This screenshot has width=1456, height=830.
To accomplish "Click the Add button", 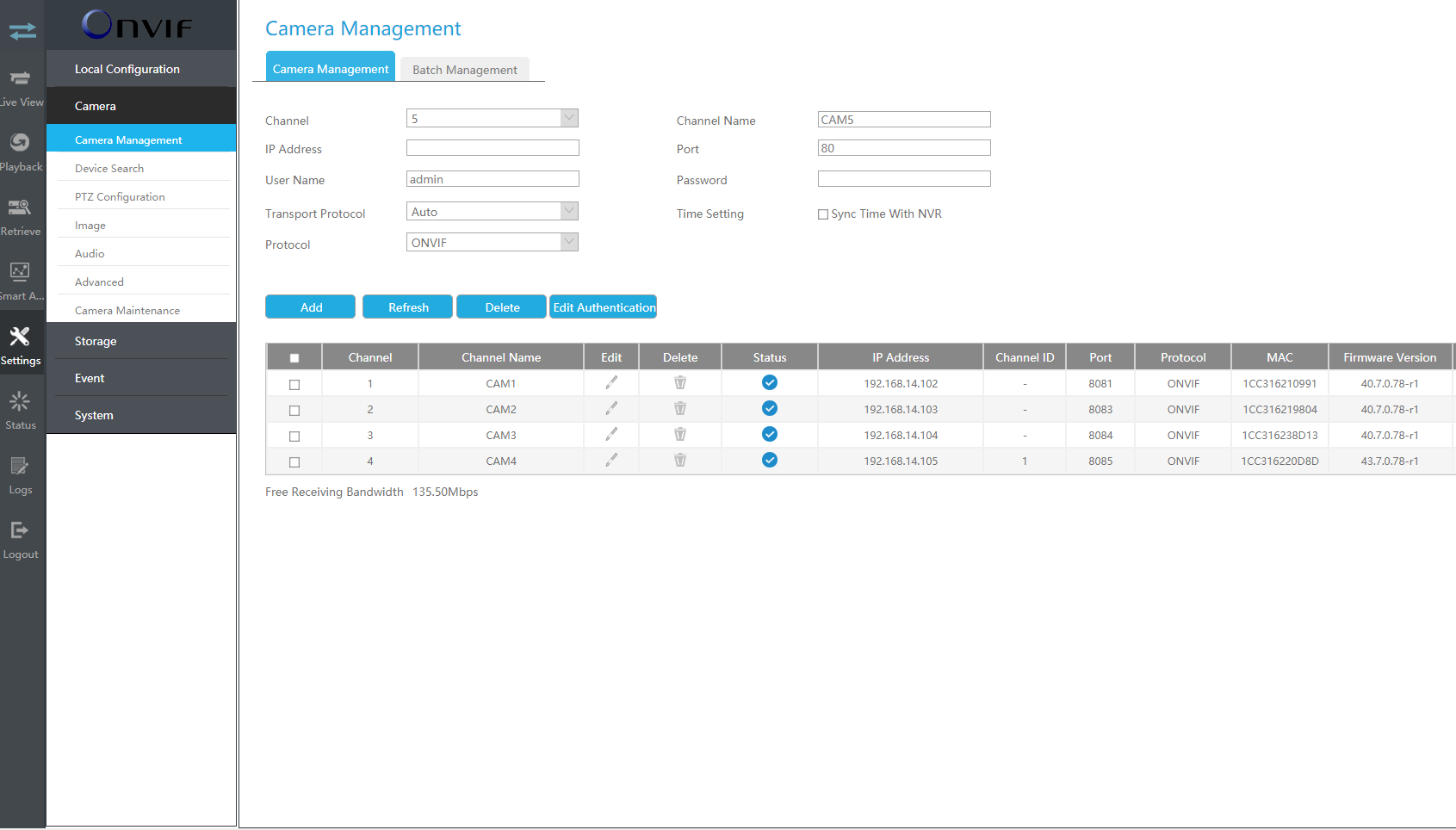I will (310, 307).
